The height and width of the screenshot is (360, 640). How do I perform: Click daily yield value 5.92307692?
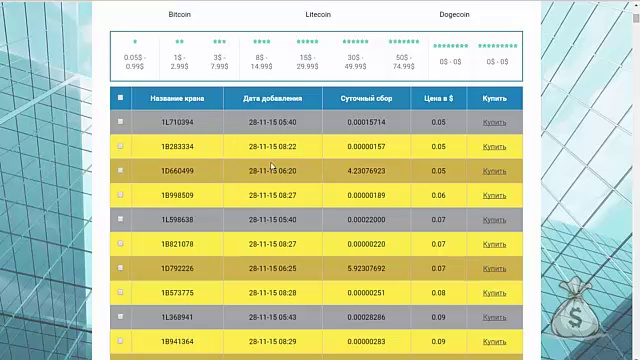pyautogui.click(x=366, y=269)
